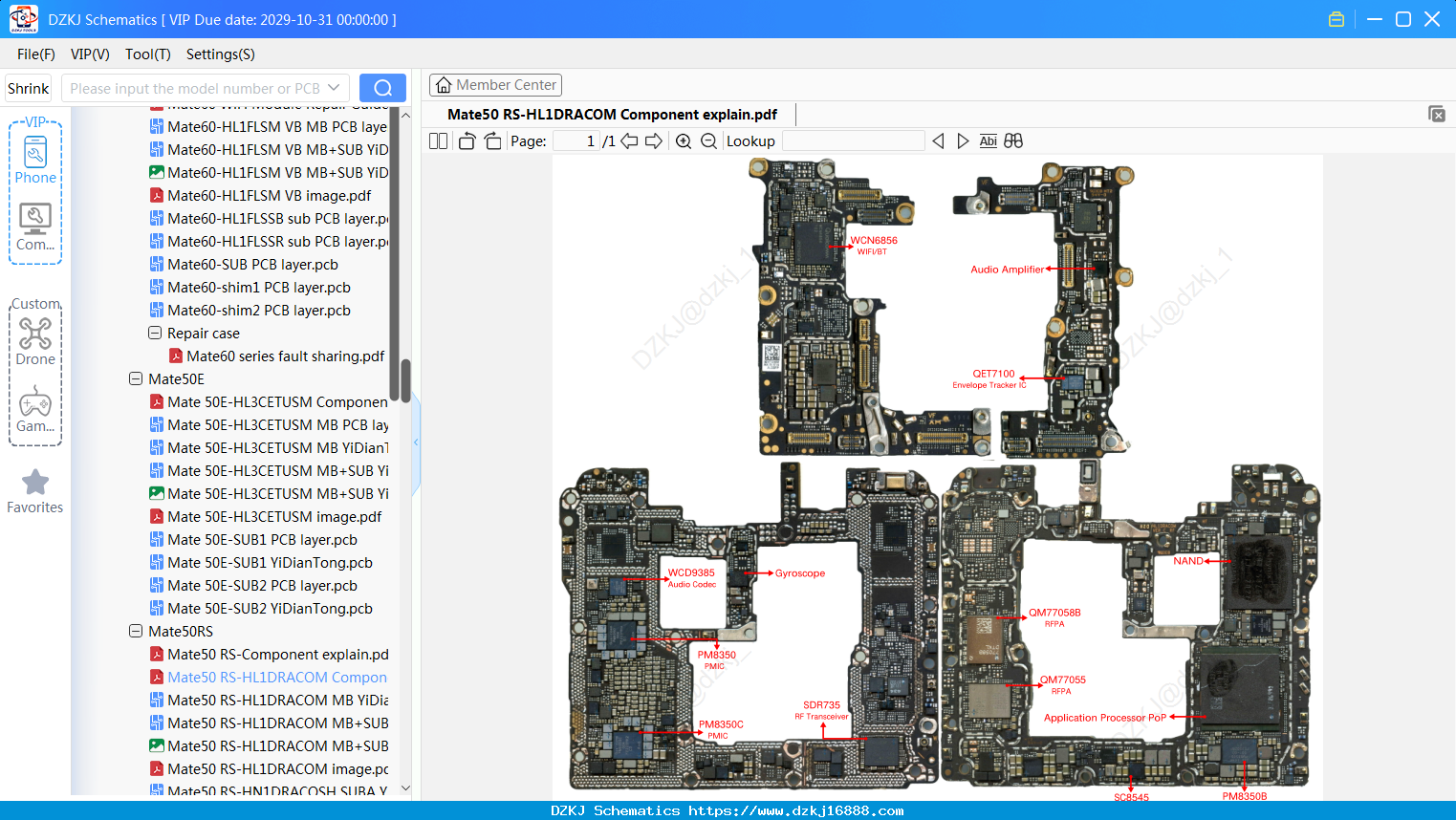The width and height of the screenshot is (1456, 820).
Task: Go to the next page arrow
Action: point(654,141)
